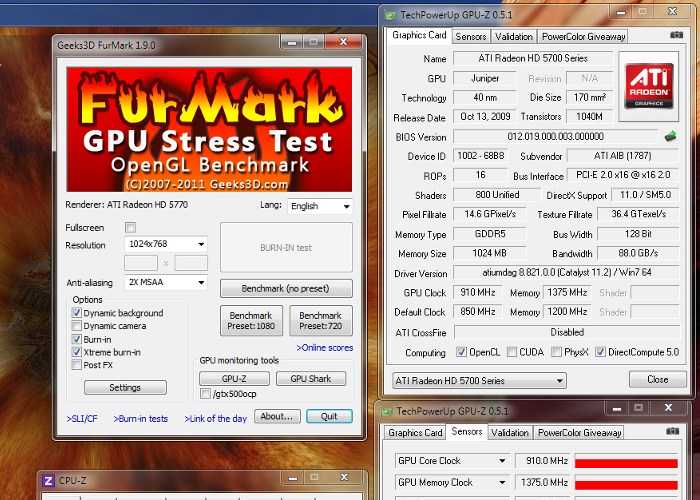
Task: Uncheck the Burn-in option
Action: (76, 339)
